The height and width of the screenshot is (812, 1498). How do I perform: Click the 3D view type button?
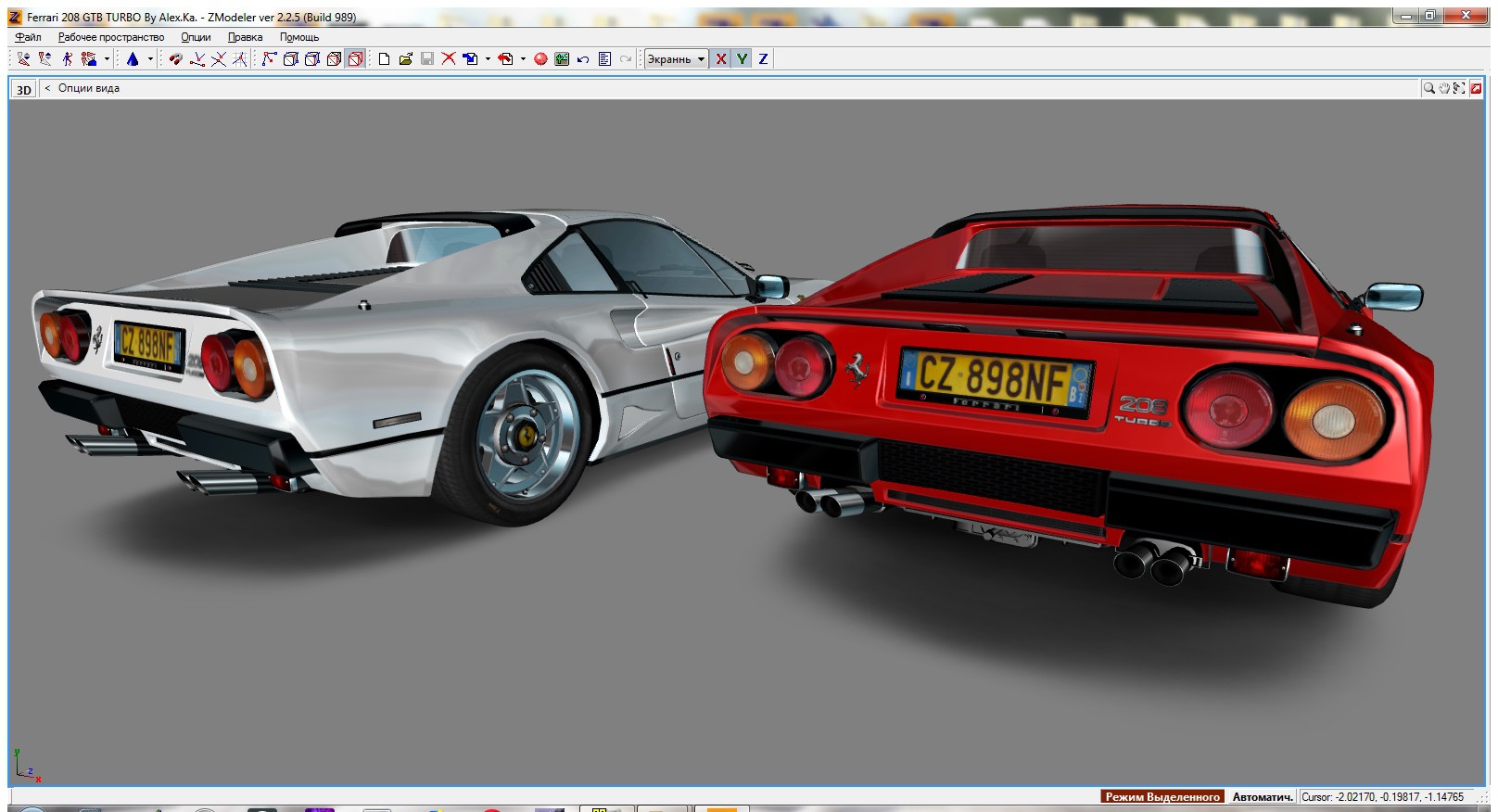(x=23, y=89)
